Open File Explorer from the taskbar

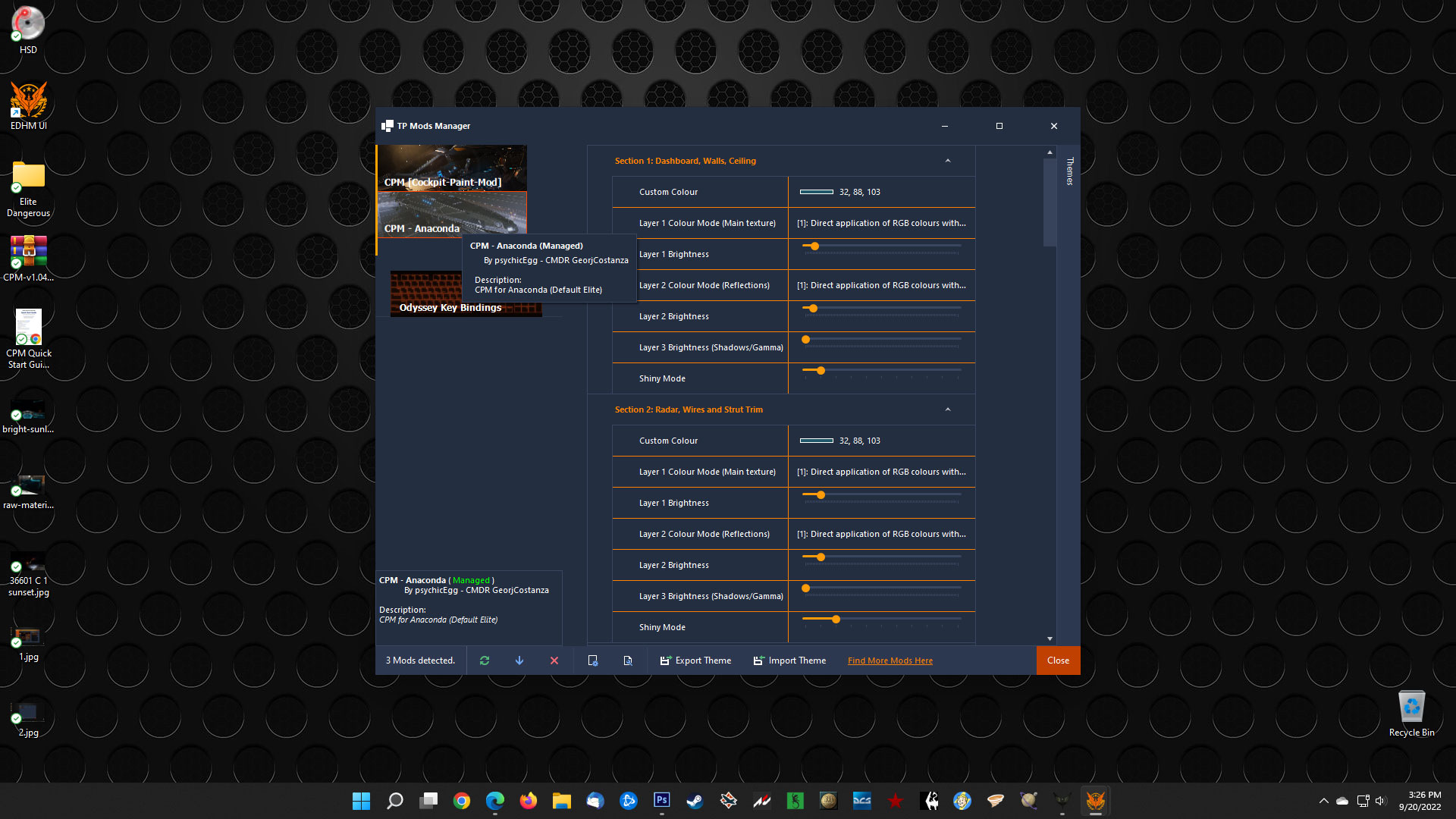tap(562, 801)
